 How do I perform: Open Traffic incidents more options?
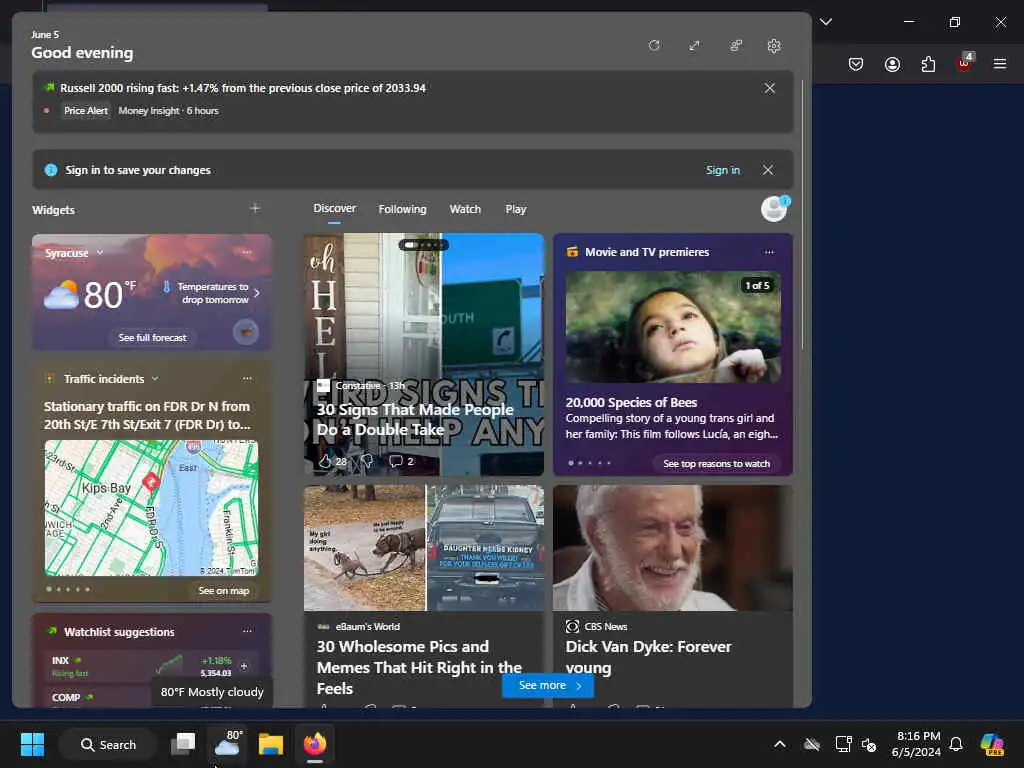(x=247, y=379)
